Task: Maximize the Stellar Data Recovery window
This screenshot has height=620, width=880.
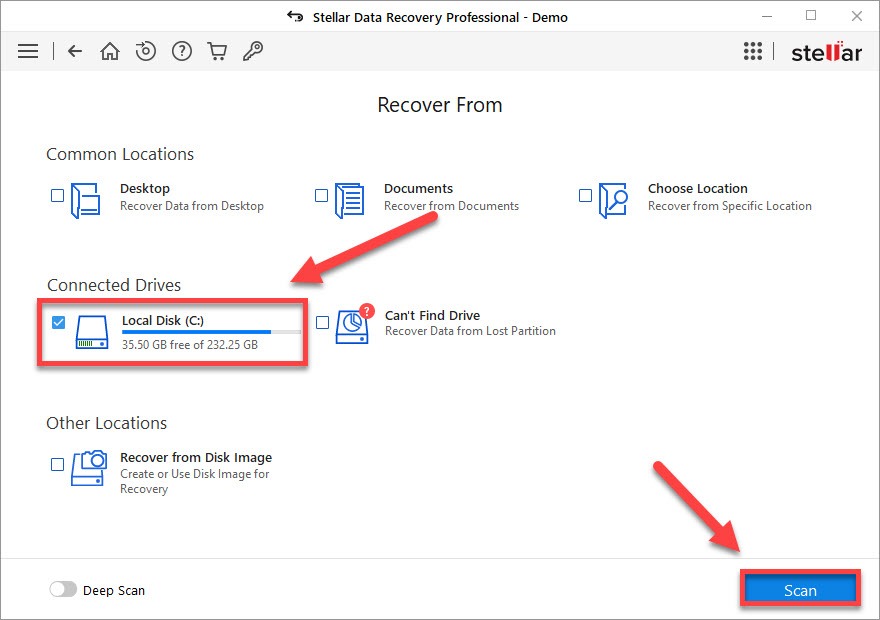Action: [x=811, y=16]
